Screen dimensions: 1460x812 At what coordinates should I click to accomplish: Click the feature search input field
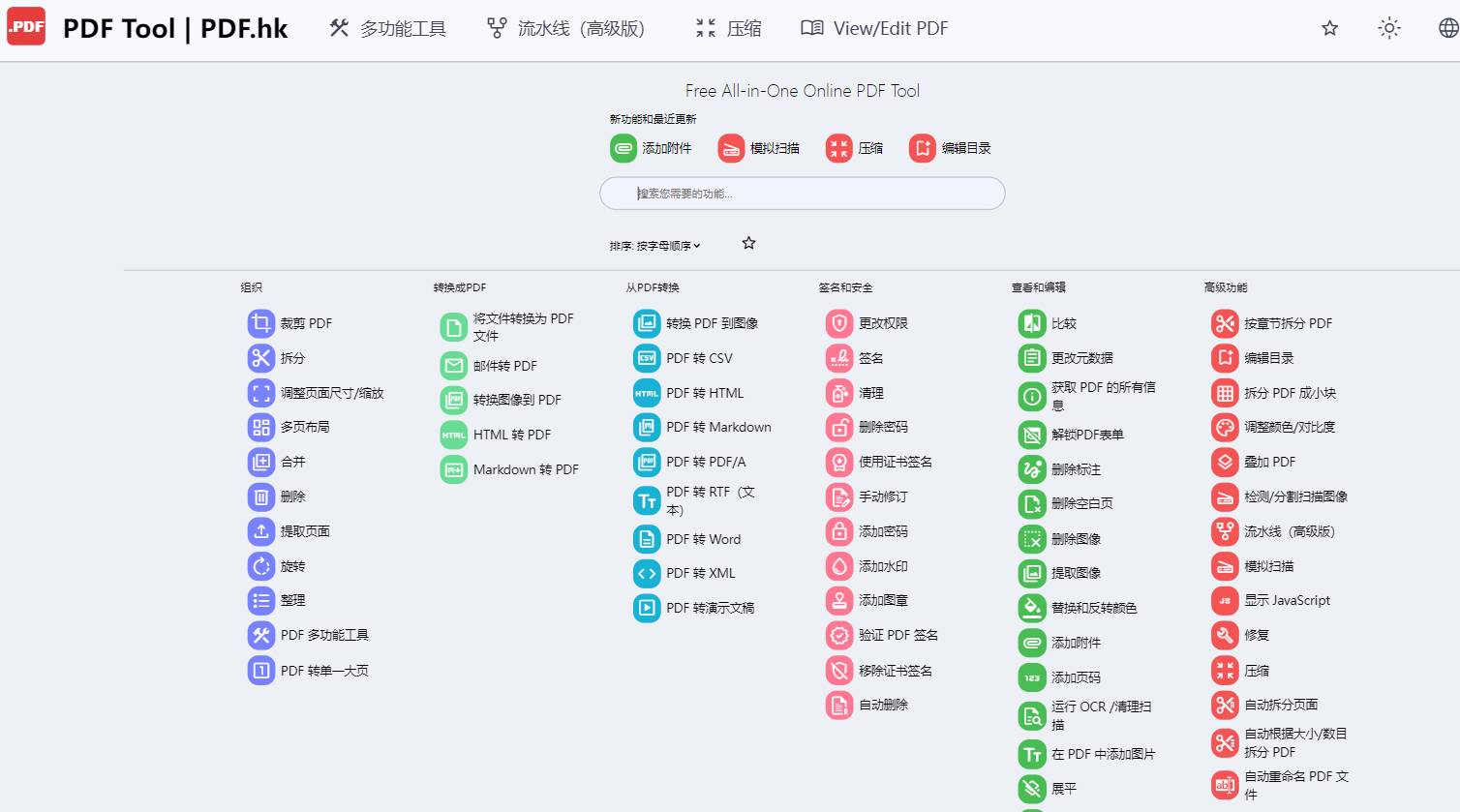pos(803,194)
